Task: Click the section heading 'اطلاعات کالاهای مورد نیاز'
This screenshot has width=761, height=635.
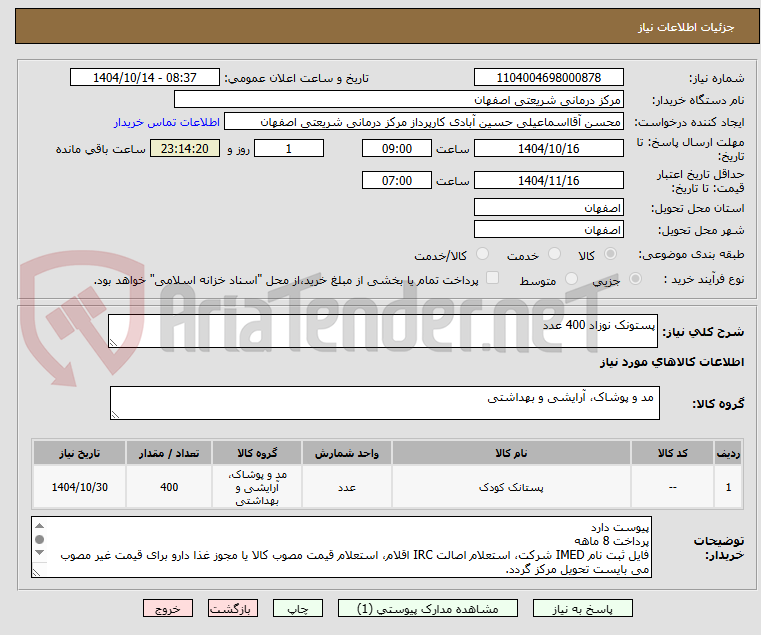Action: pyautogui.click(x=672, y=362)
